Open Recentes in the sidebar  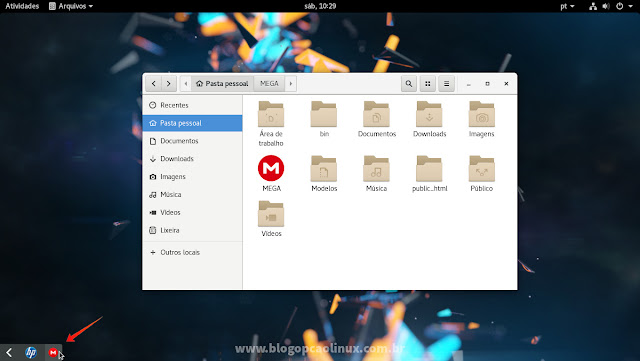[192, 105]
